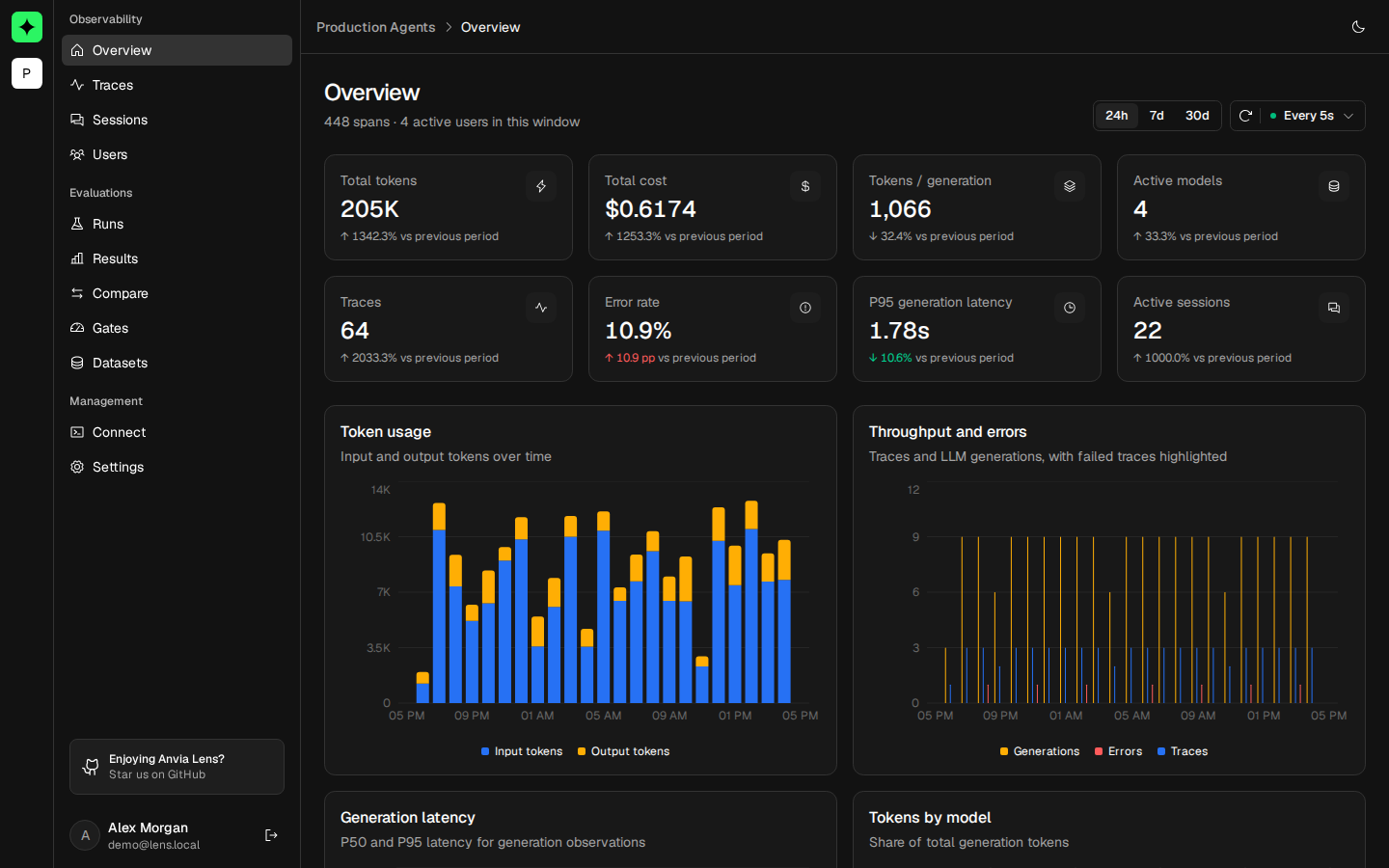Click the terminal icon beside Connect

[x=77, y=432]
